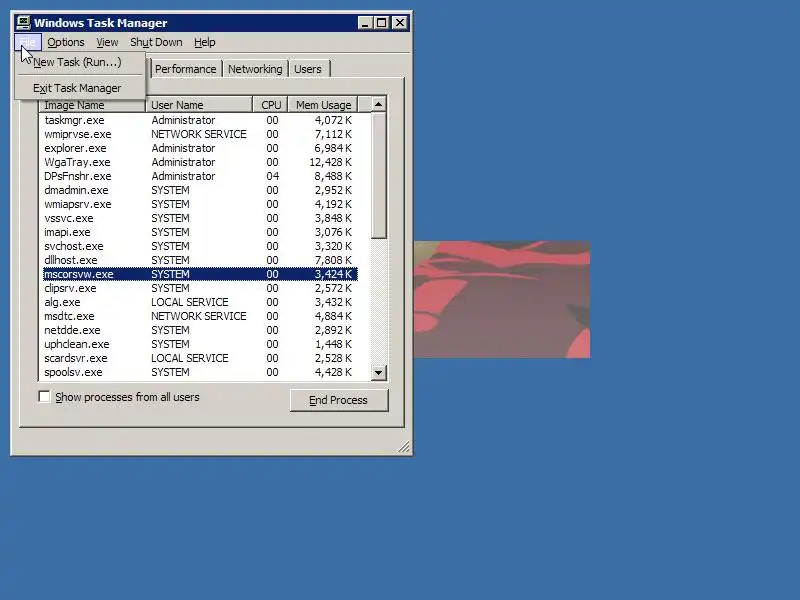This screenshot has height=600, width=800.
Task: Select the highlighted mscorsvw.exe process
Action: 200,274
